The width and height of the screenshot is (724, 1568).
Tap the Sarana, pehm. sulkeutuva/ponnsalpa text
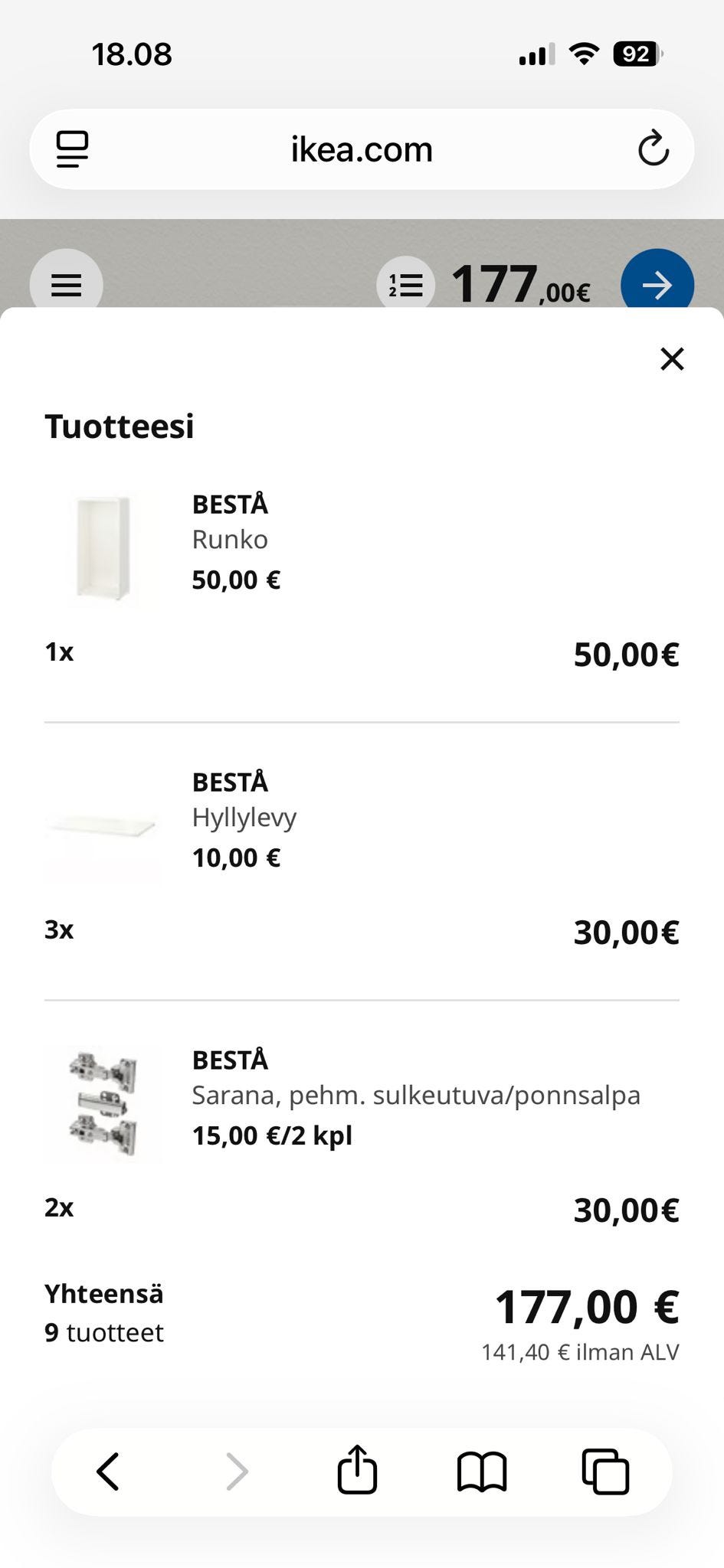(415, 1096)
